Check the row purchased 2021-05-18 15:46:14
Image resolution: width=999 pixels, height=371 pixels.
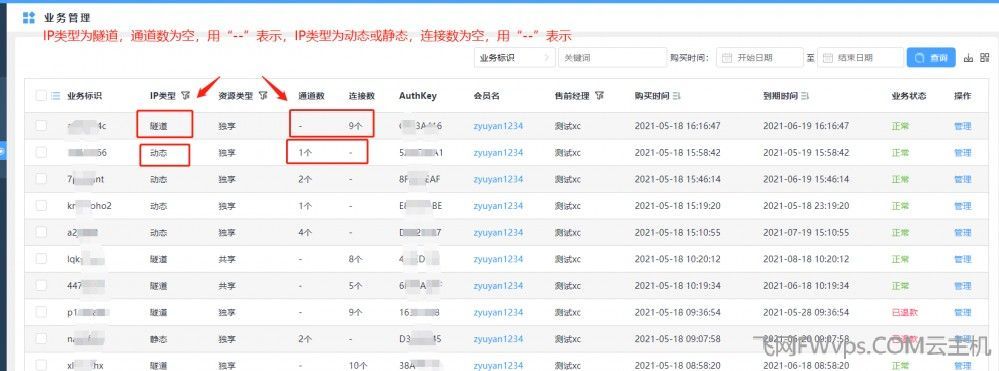click(41, 179)
